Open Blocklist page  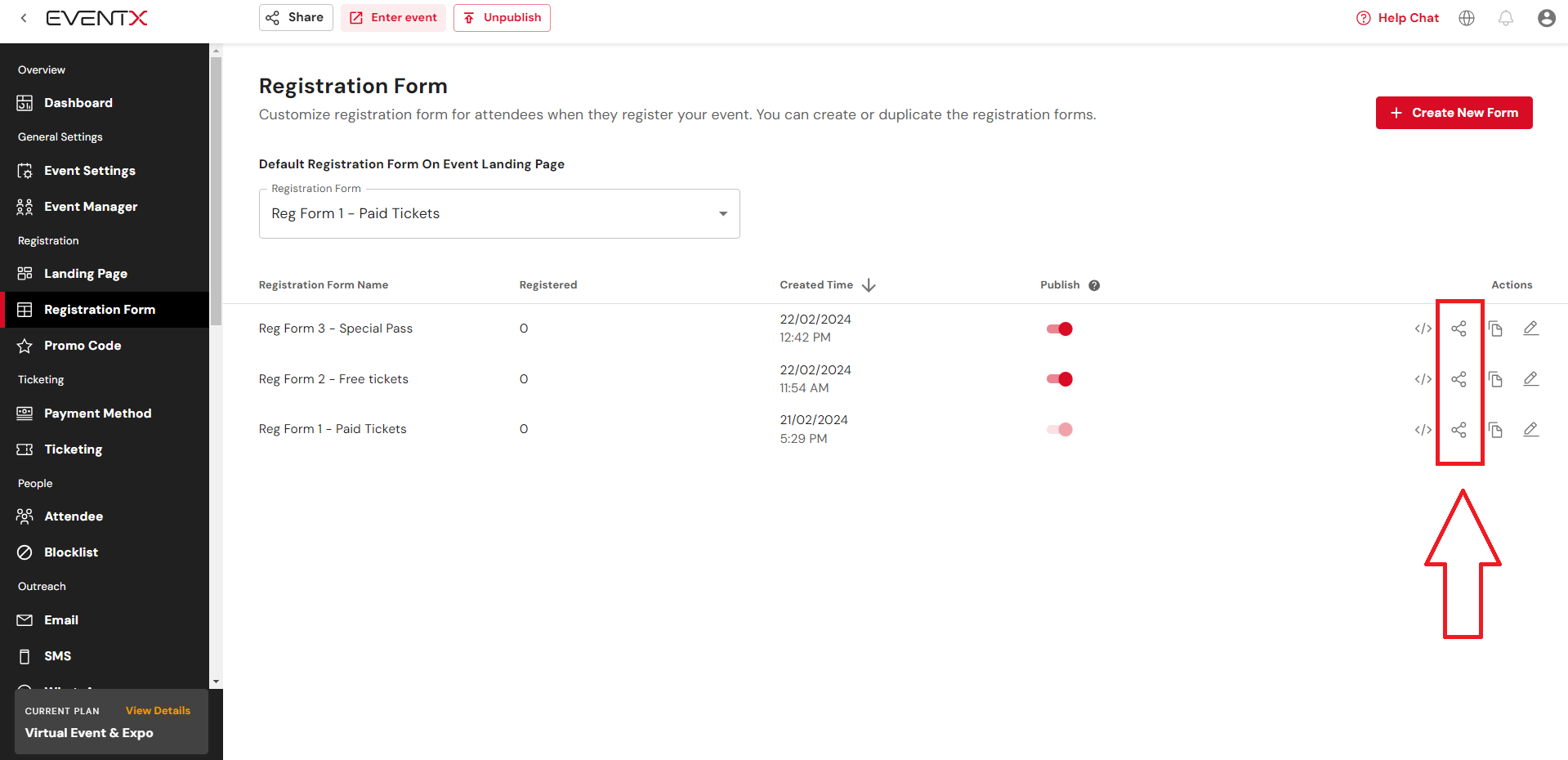click(105, 552)
